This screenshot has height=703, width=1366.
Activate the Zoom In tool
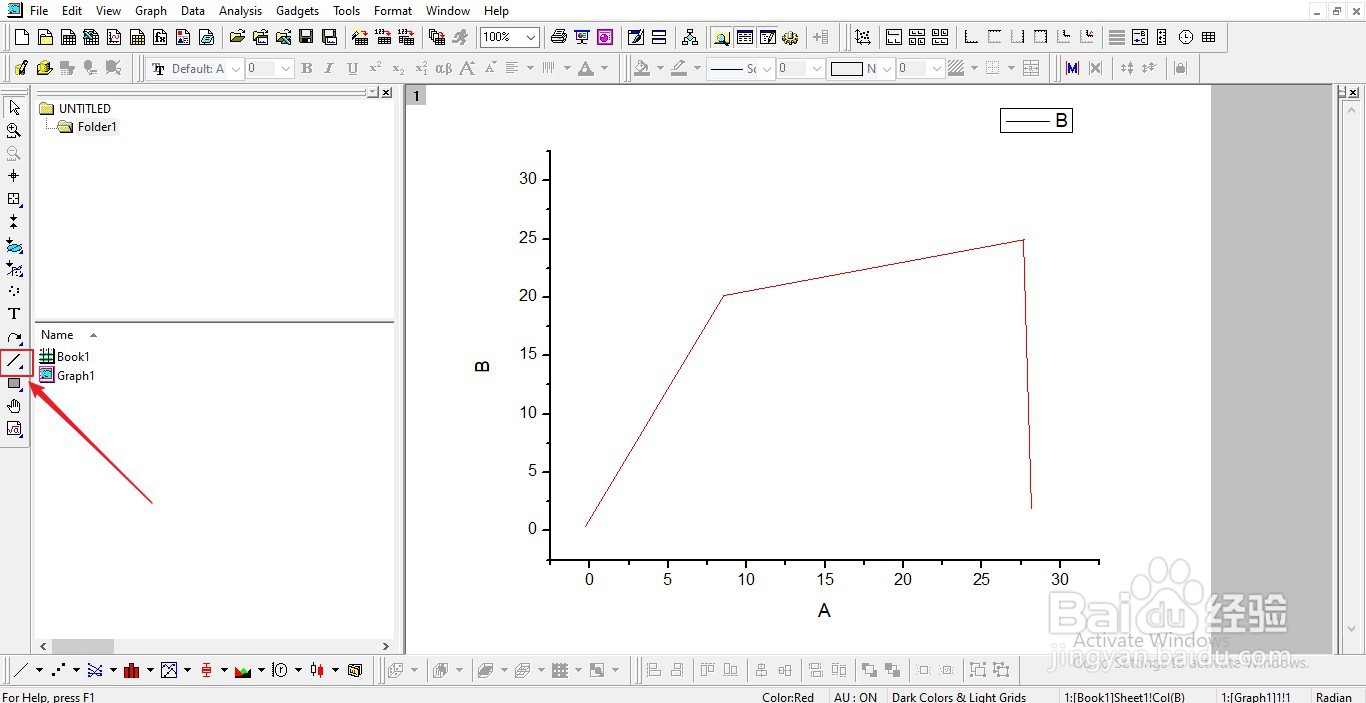[x=14, y=130]
